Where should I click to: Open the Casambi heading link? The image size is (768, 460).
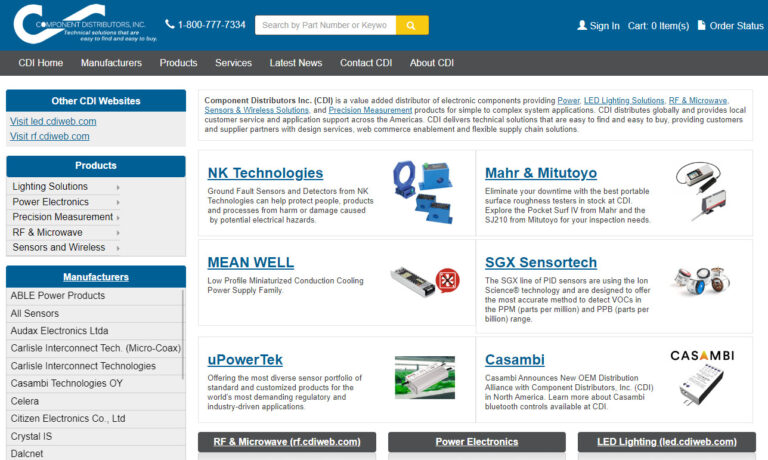(514, 360)
